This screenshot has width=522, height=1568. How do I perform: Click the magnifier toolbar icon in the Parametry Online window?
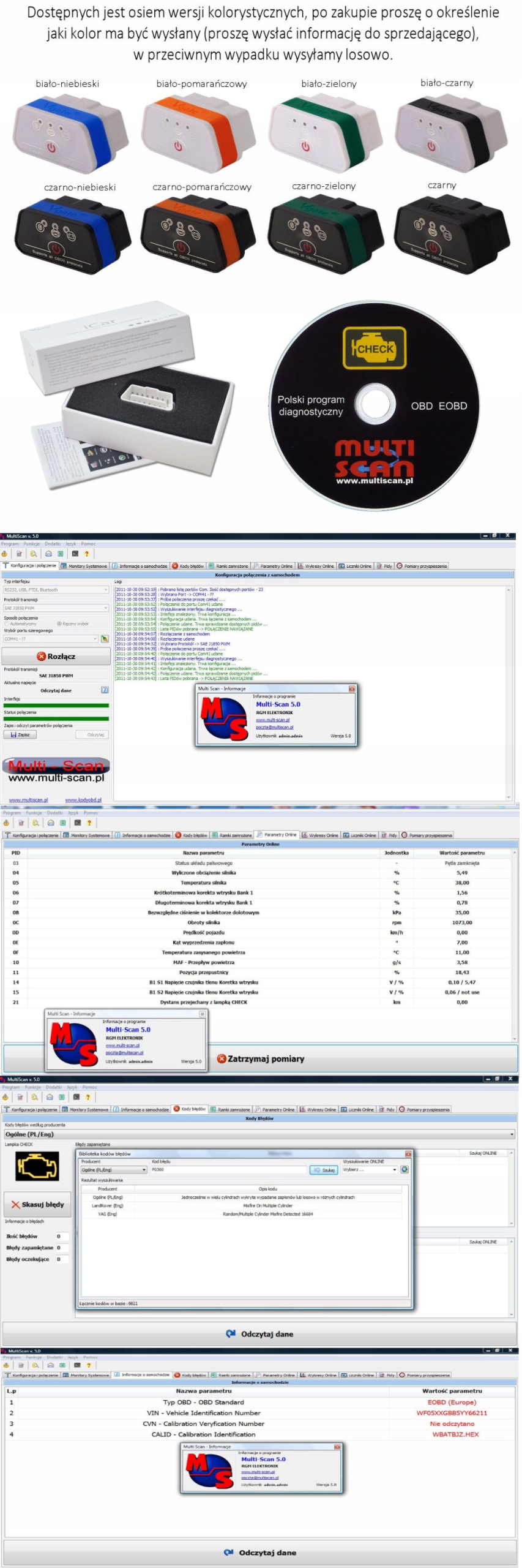[x=35, y=823]
